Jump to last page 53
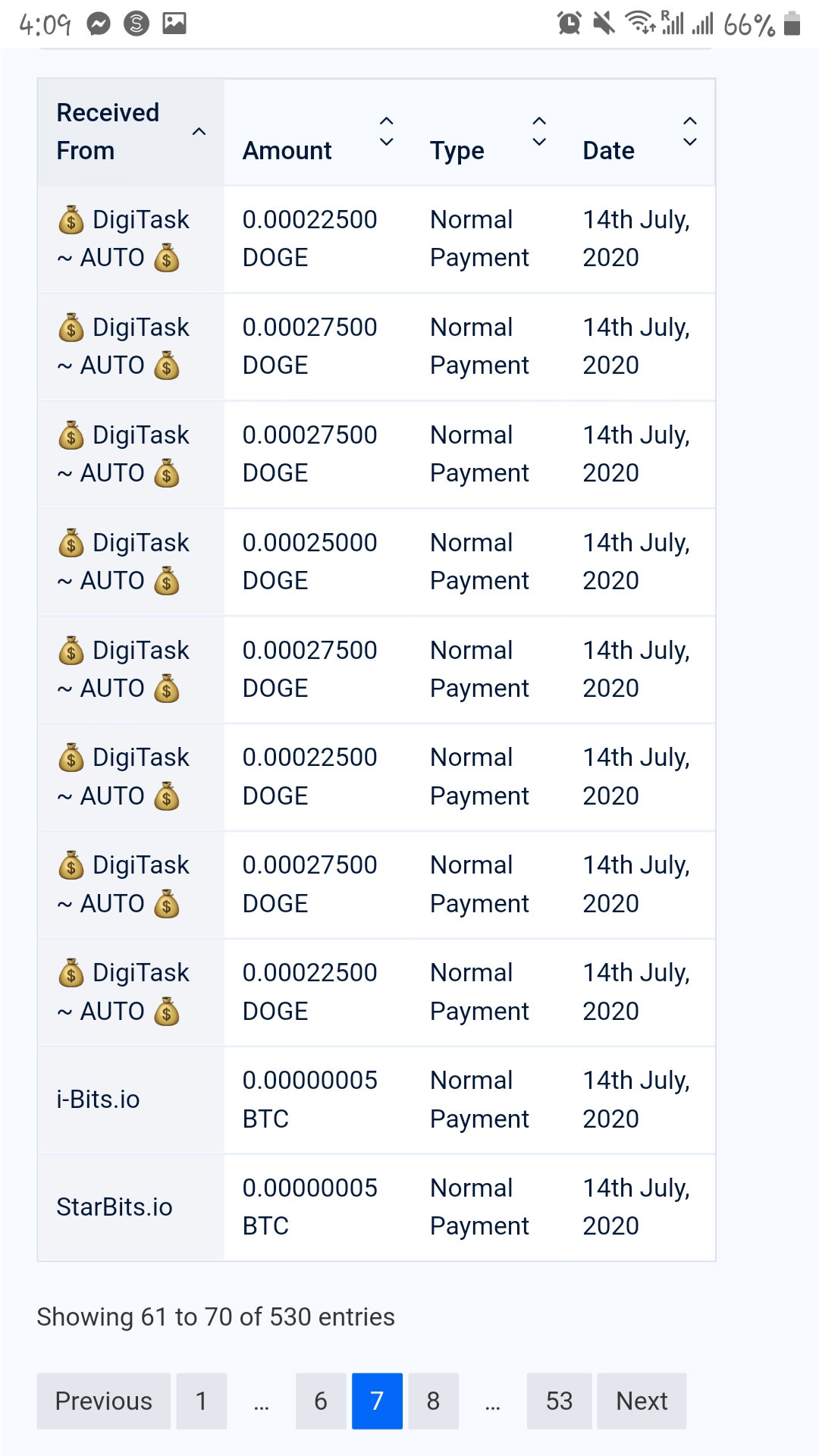819x1456 pixels. [559, 1401]
